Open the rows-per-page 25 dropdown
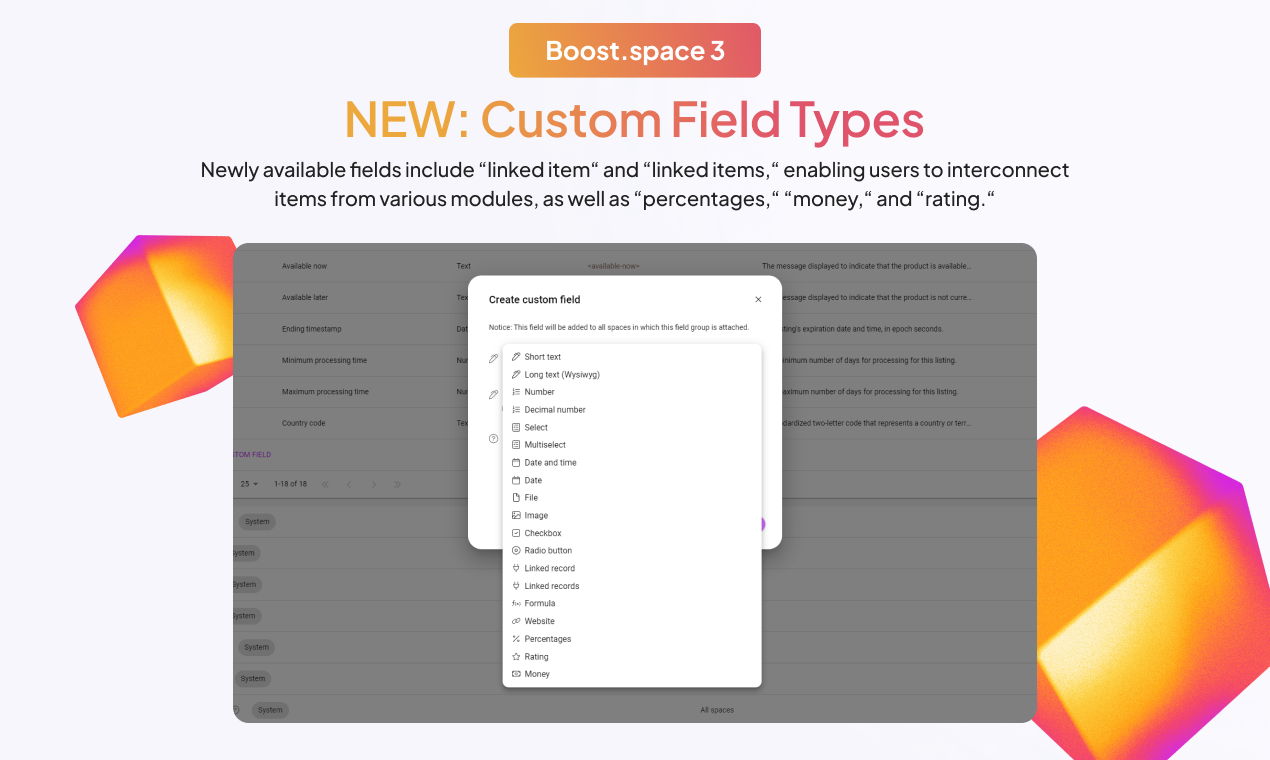Viewport: 1270px width, 760px height. click(249, 484)
